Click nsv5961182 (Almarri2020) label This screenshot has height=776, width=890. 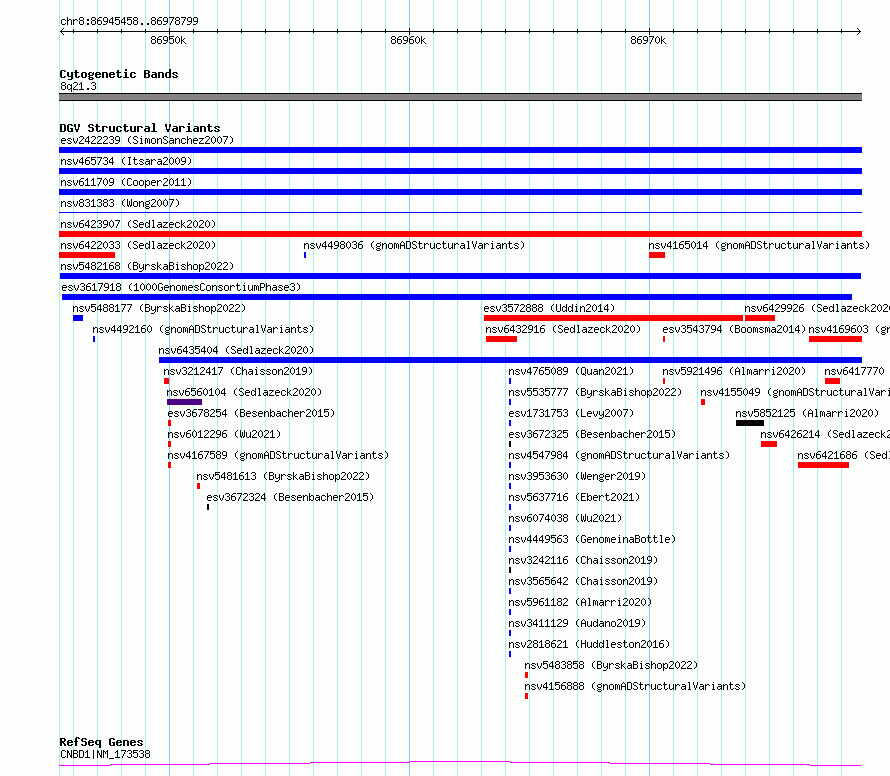tap(580, 602)
